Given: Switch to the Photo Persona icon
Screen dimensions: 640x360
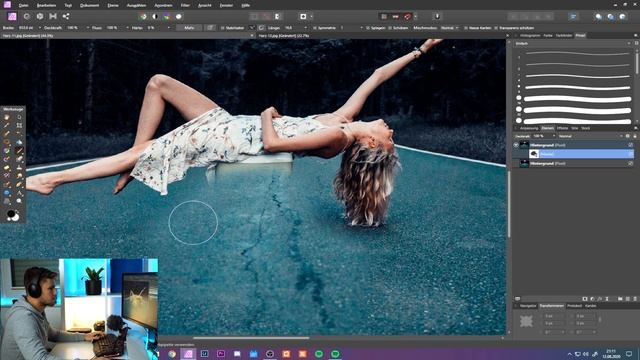Looking at the screenshot, I should [x=12, y=16].
